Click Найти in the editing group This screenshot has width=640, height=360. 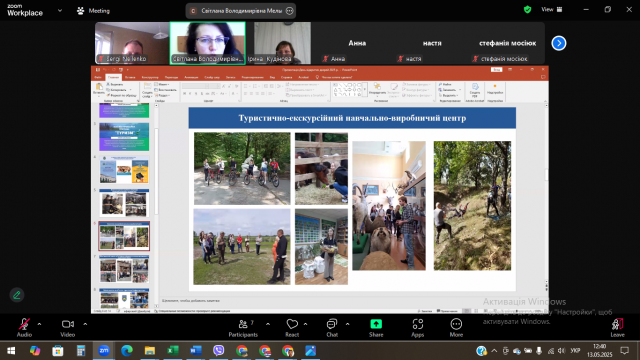tap(445, 84)
